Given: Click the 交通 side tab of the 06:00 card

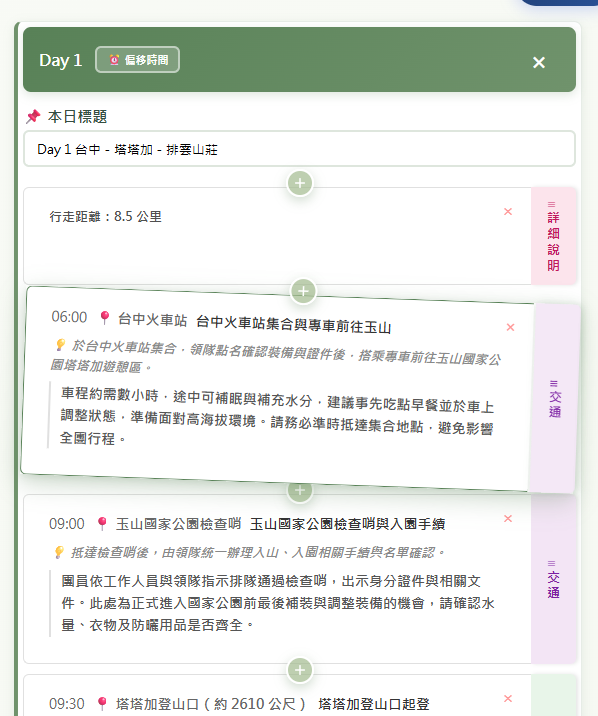Looking at the screenshot, I should point(554,398).
